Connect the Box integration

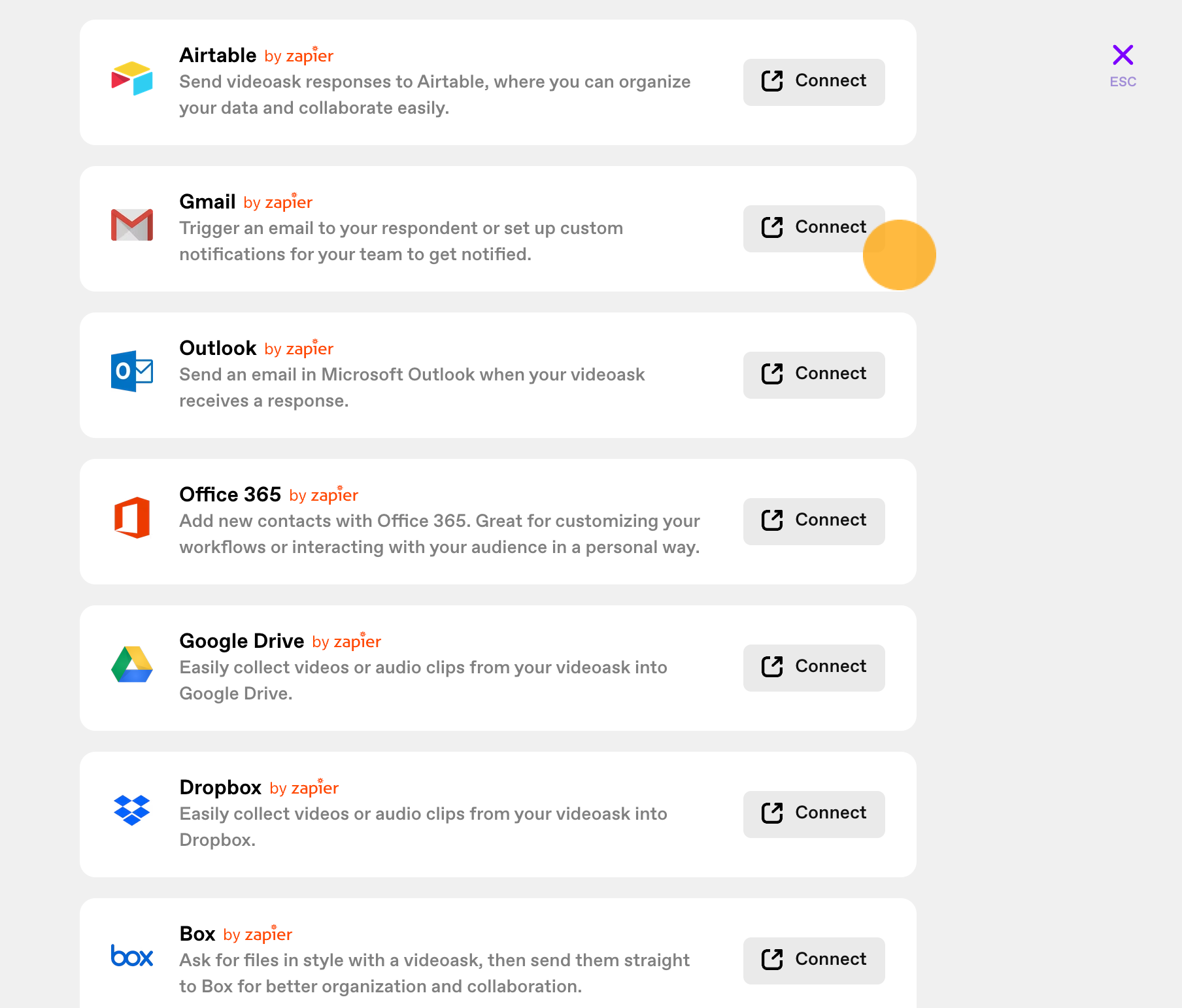[x=814, y=961]
